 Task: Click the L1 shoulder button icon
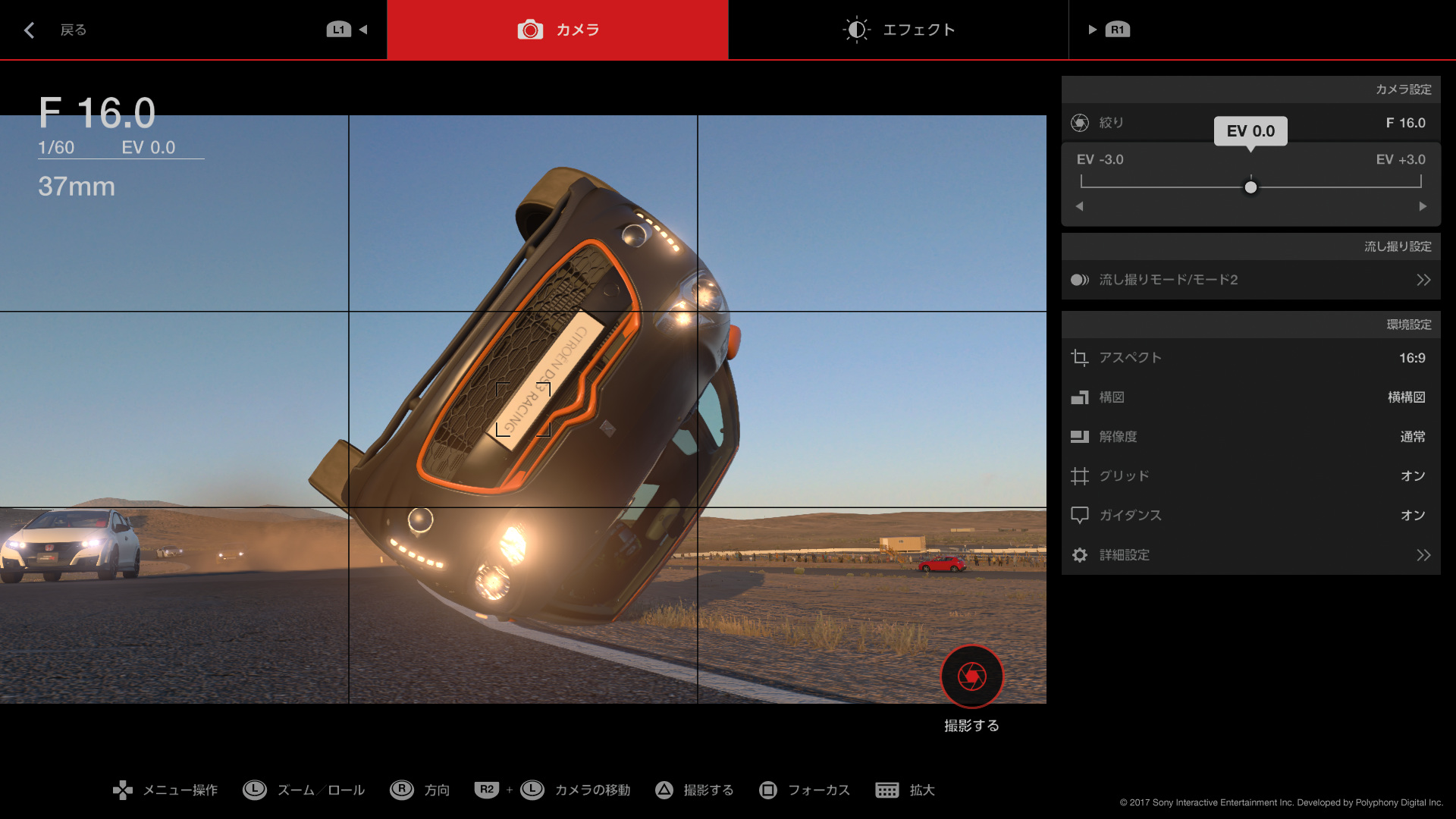point(338,30)
